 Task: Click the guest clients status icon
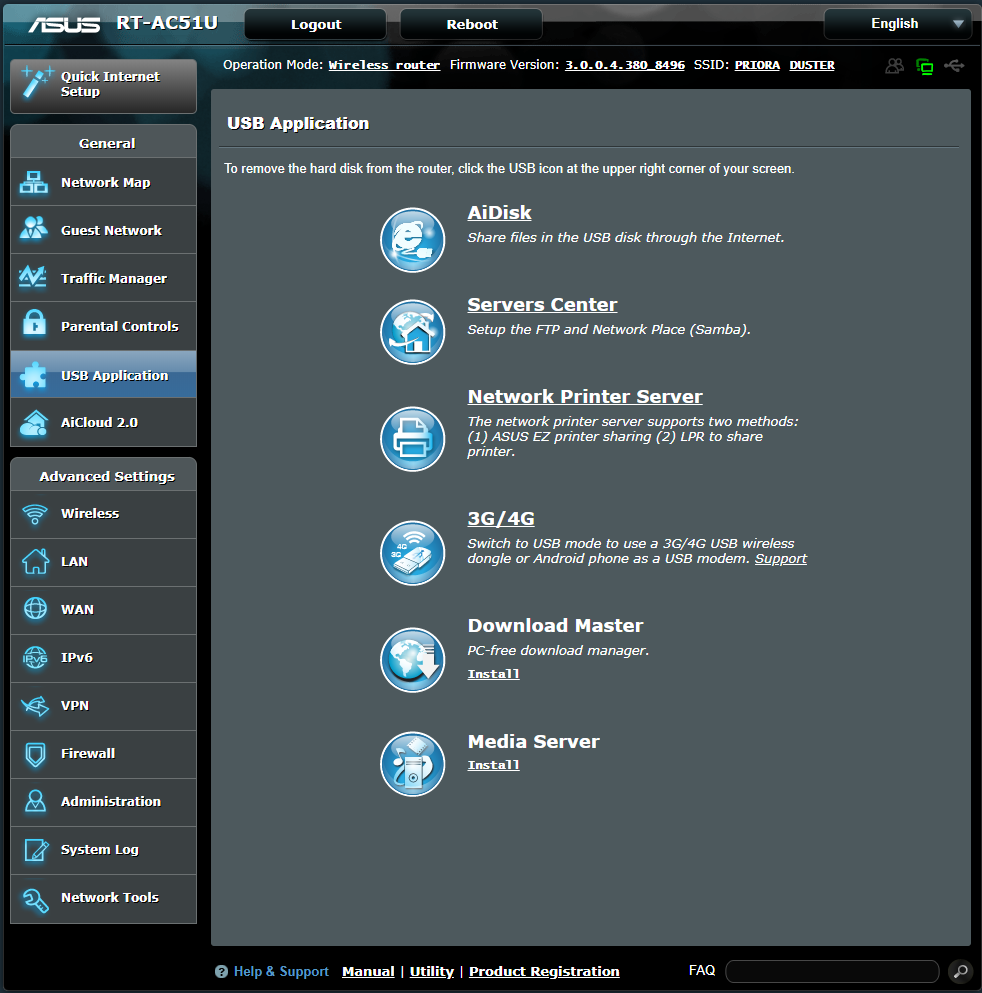click(x=895, y=65)
